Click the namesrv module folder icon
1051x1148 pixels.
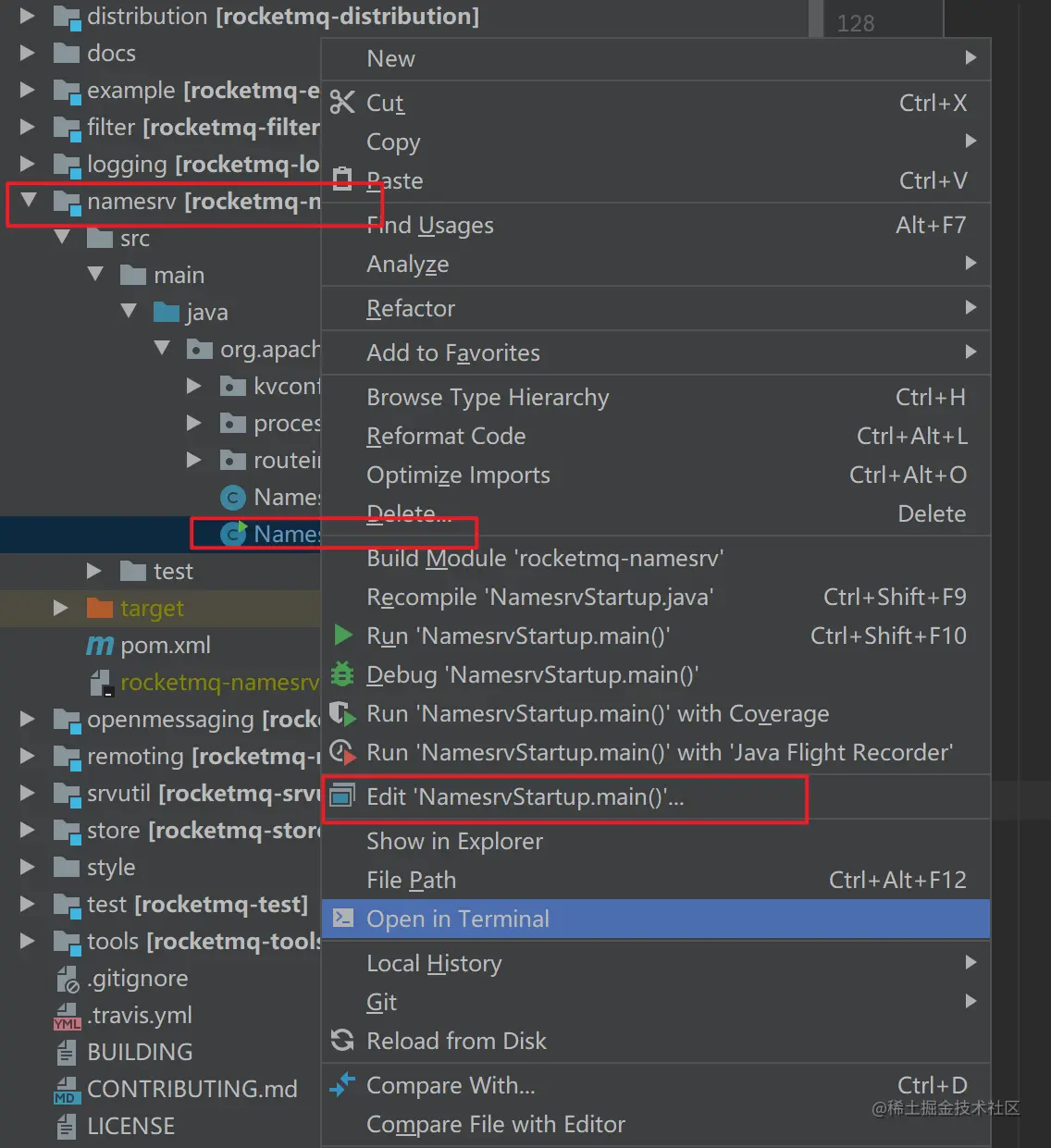tap(67, 202)
